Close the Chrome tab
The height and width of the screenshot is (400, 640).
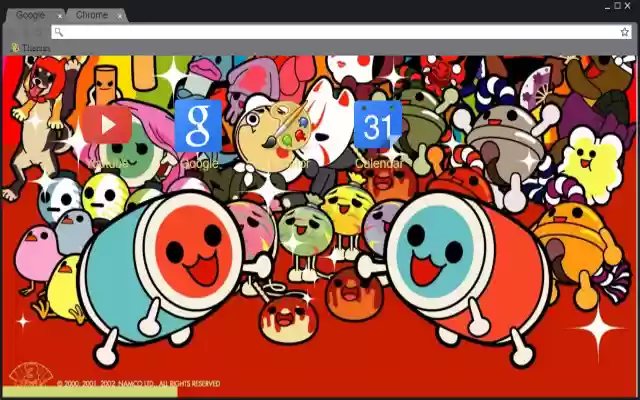coord(120,16)
